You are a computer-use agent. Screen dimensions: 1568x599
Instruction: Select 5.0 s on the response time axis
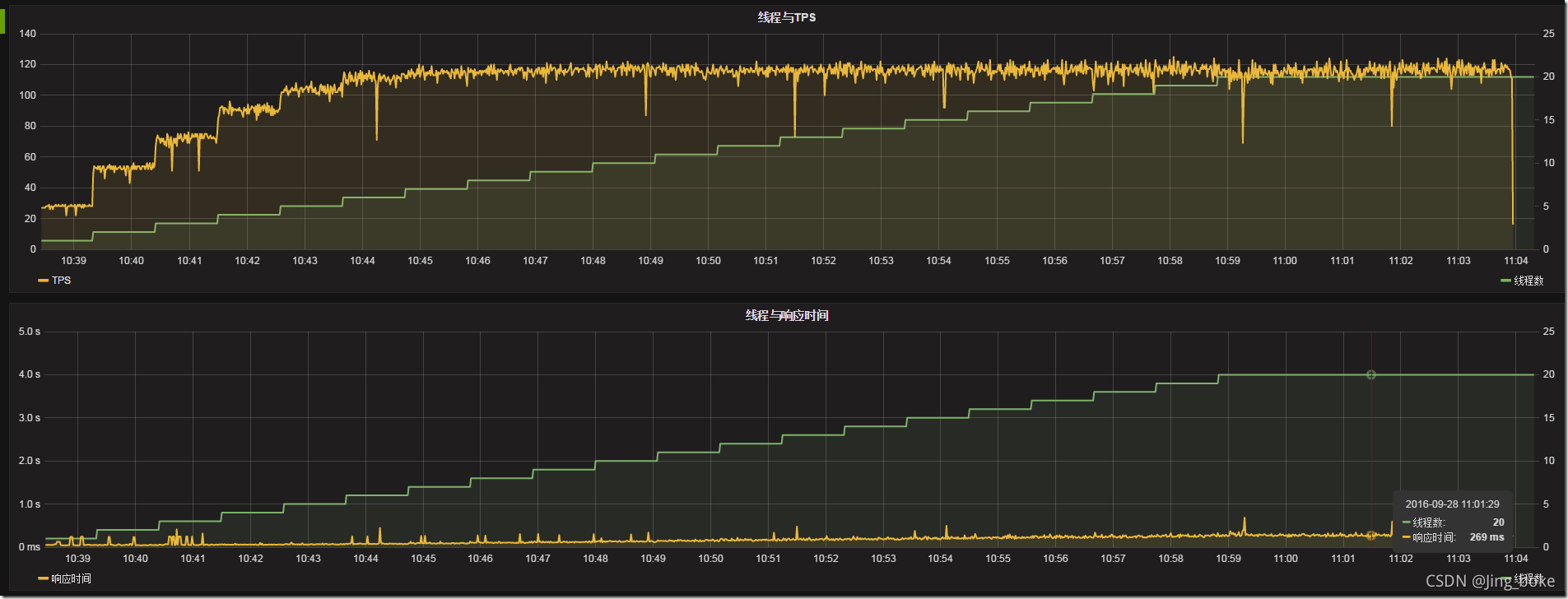(30, 332)
